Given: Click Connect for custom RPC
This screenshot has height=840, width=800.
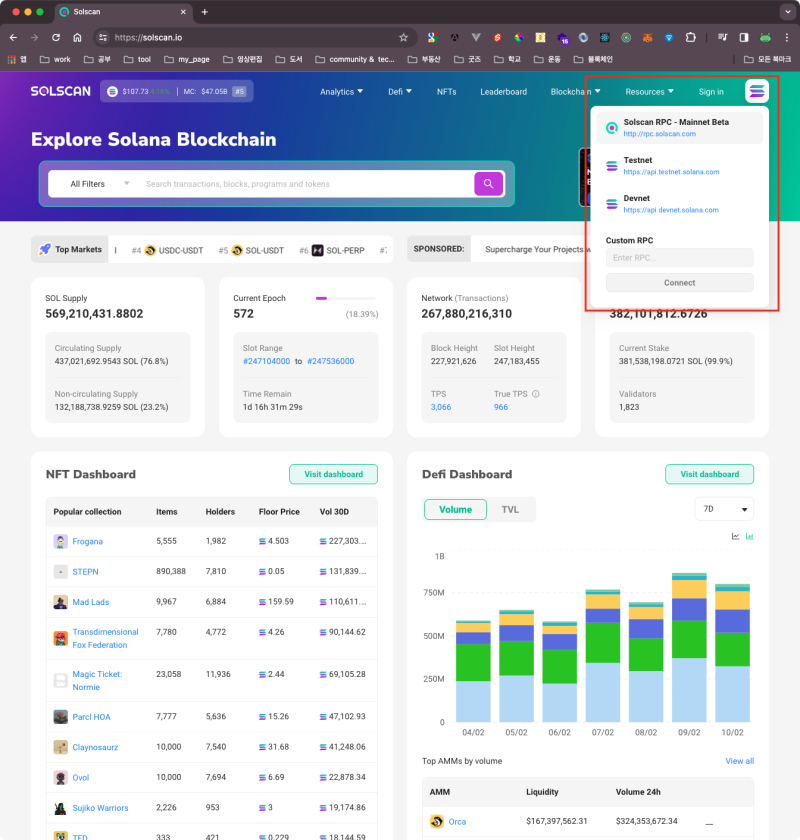Looking at the screenshot, I should pos(679,282).
